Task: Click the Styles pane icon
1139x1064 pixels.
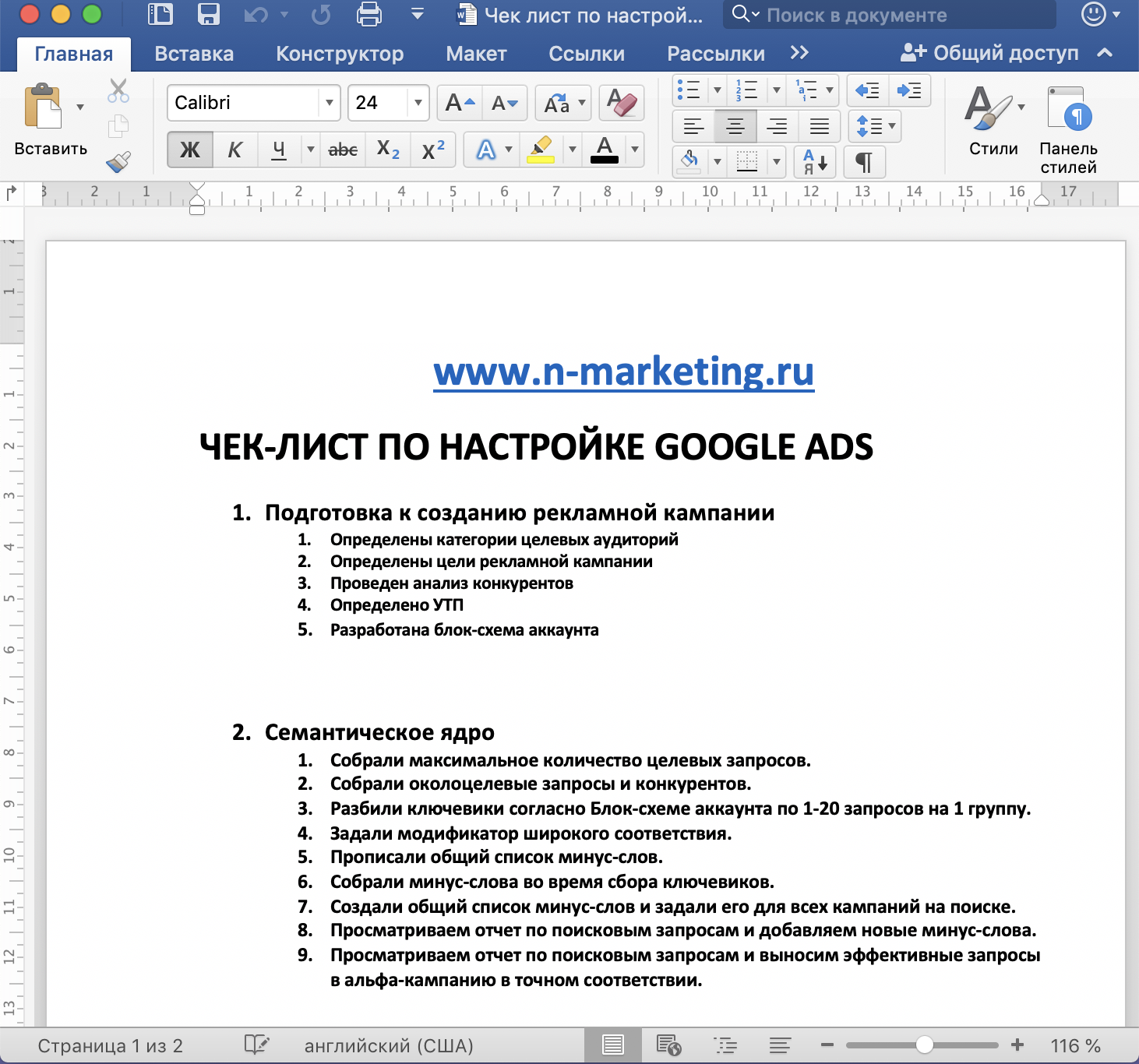Action: coord(1068,129)
